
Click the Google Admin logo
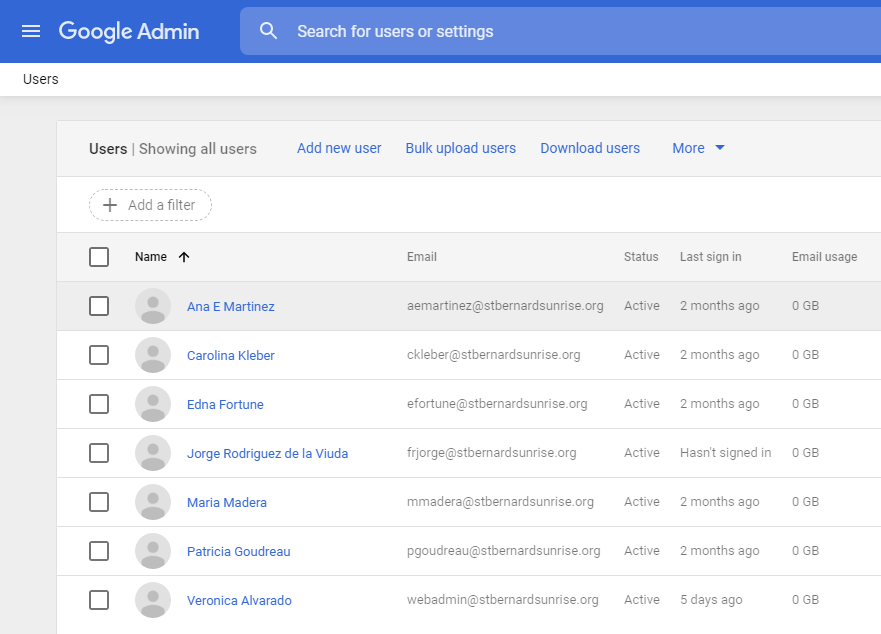click(x=129, y=31)
